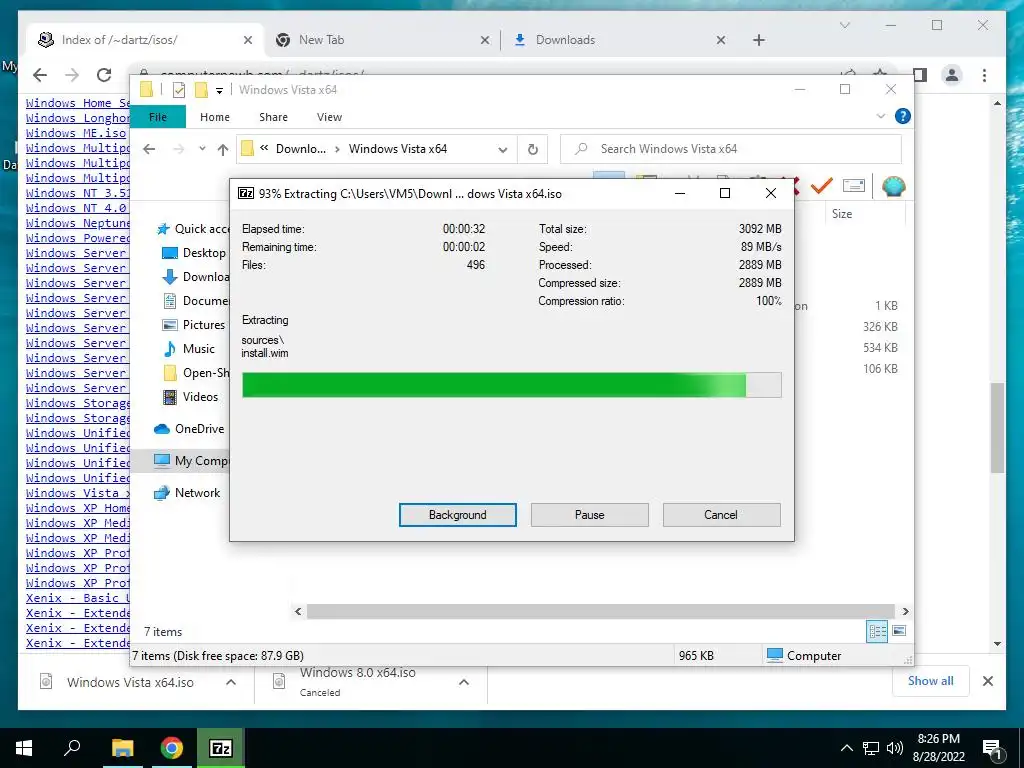This screenshot has height=768, width=1024.
Task: Pause the 7-Zip extraction
Action: click(589, 515)
